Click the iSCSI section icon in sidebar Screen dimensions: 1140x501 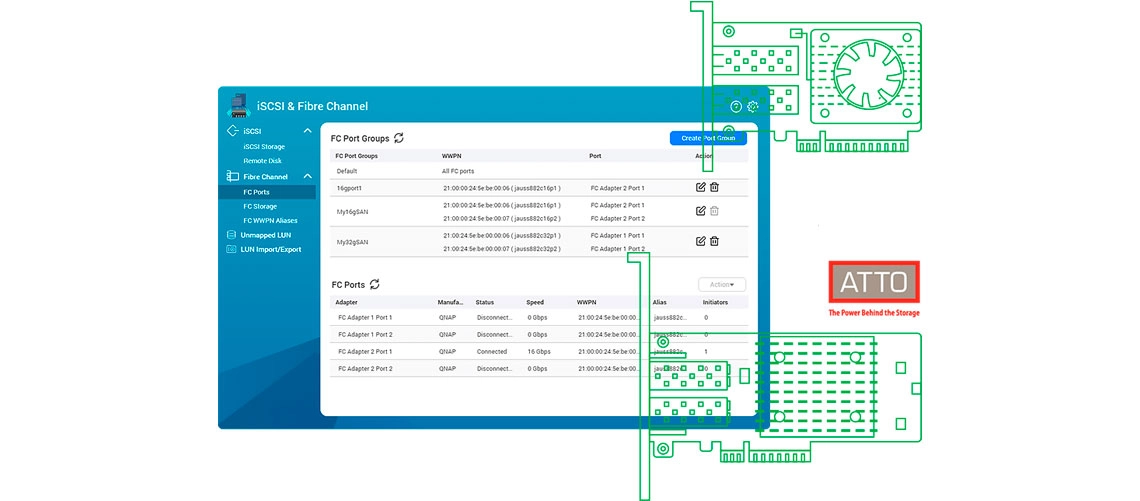[x=233, y=131]
